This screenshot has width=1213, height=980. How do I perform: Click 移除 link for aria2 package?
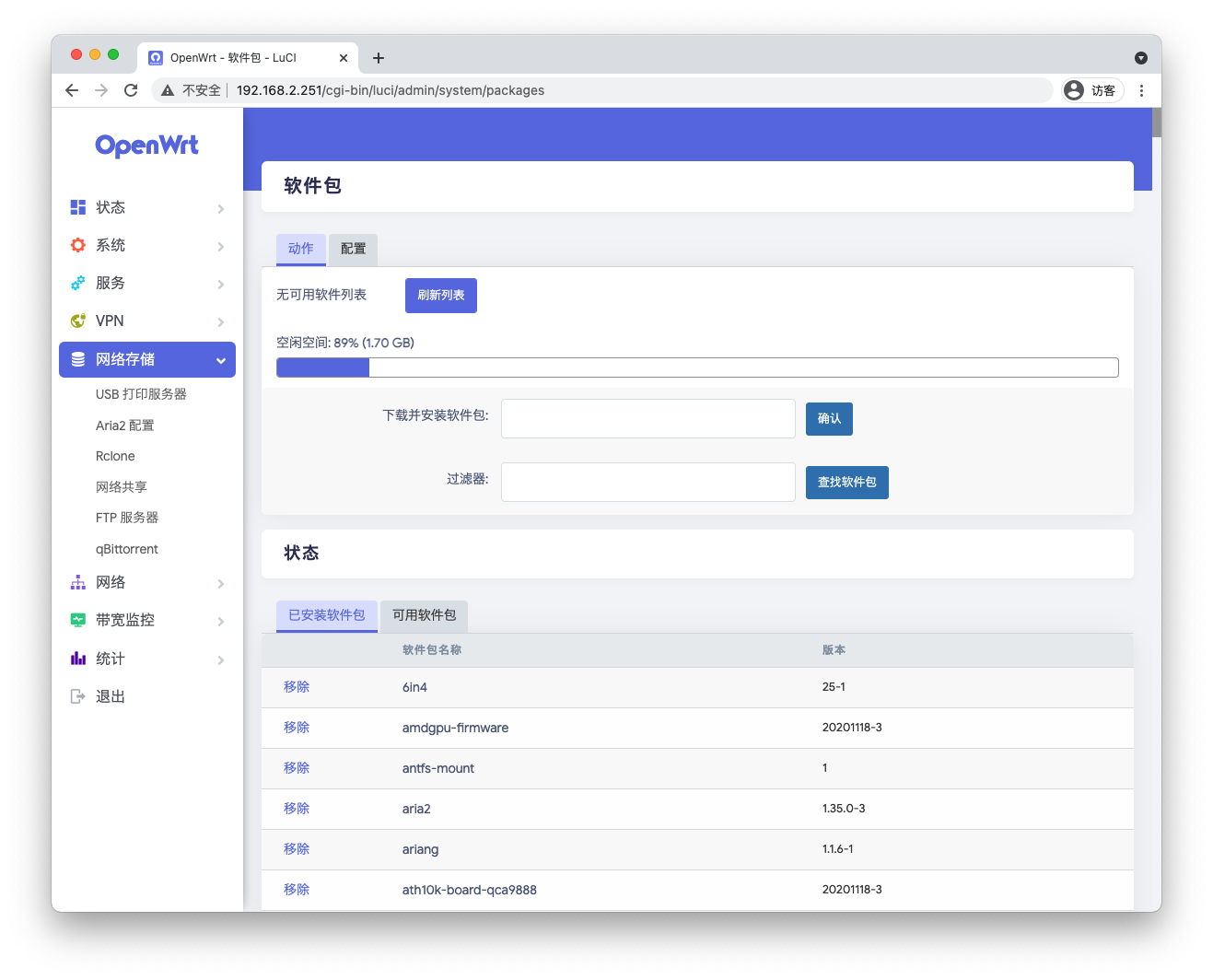[x=297, y=809]
